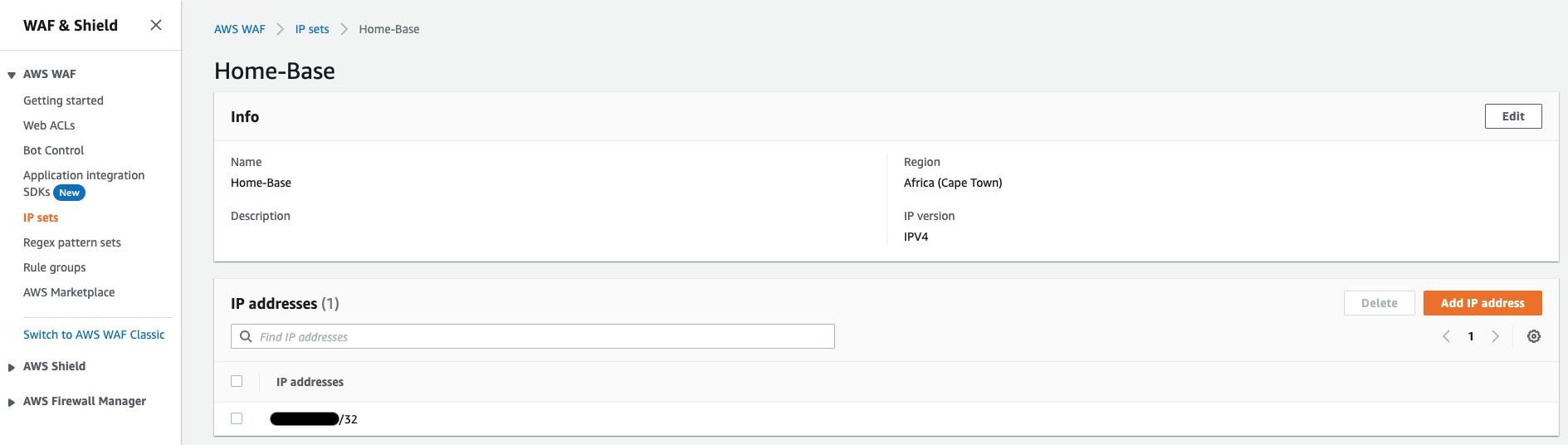Collapse the AWS WAF section
This screenshot has height=445, width=1568.
point(12,75)
